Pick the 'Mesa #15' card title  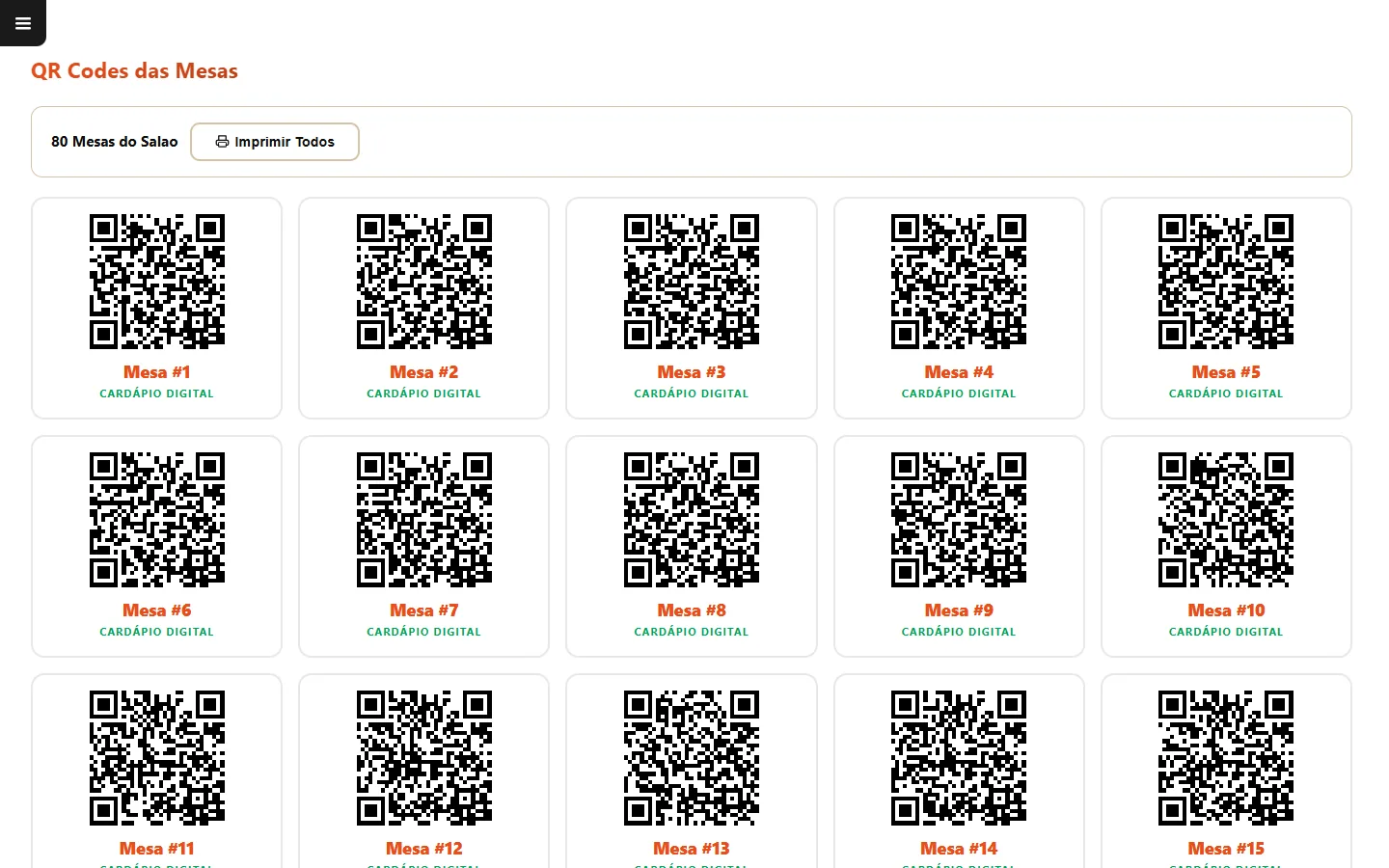(1226, 849)
